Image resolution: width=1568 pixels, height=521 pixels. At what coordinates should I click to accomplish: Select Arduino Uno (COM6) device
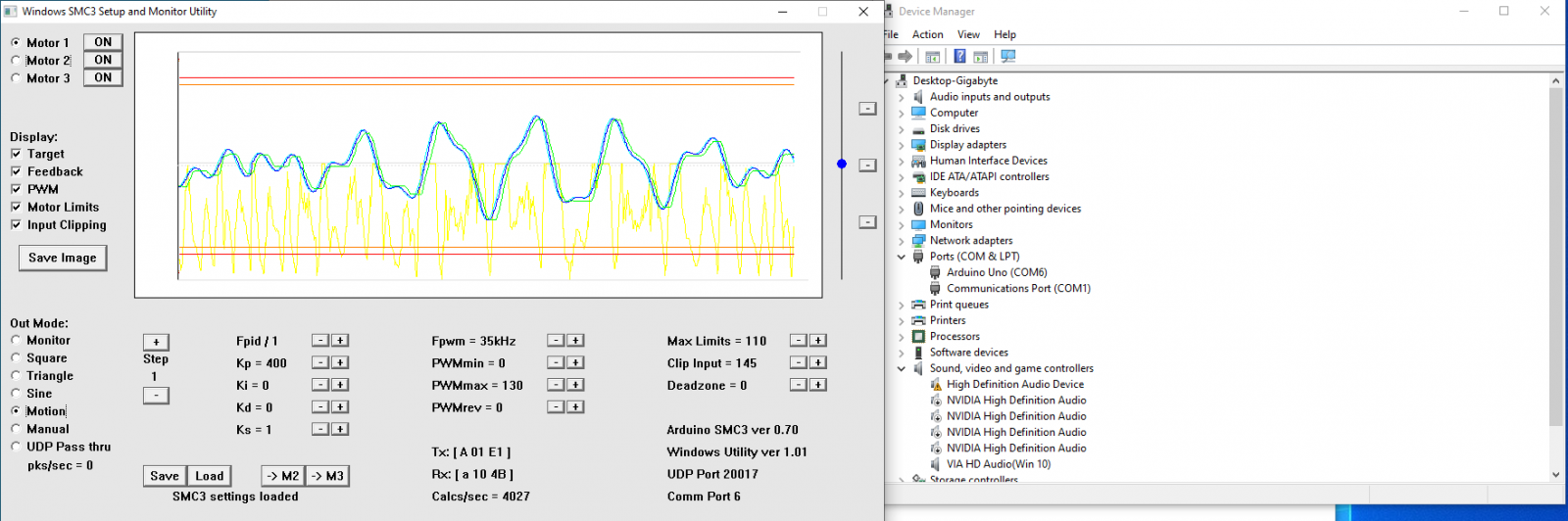997,272
